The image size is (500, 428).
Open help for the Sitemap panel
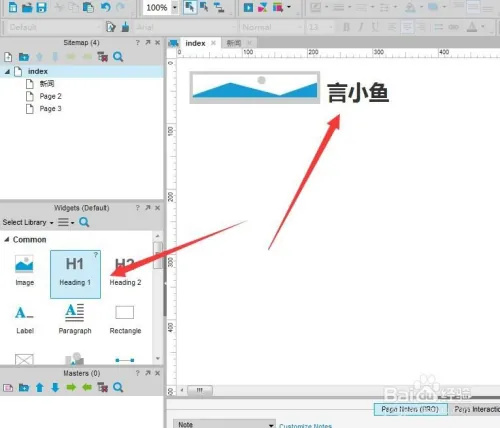138,43
